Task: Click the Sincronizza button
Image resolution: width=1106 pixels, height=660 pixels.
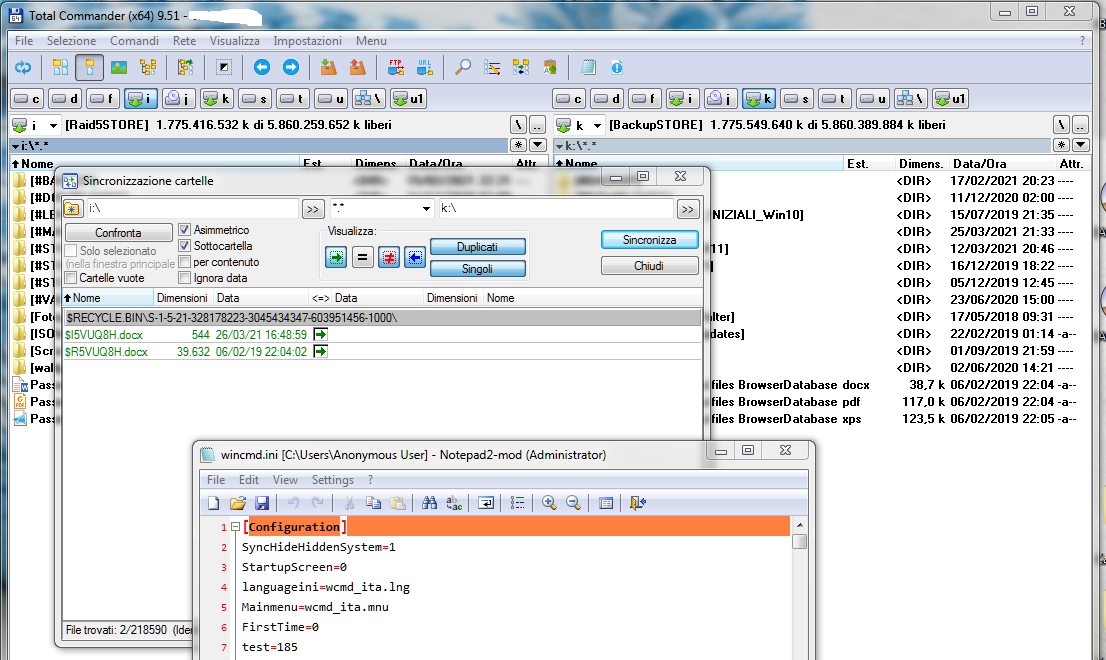Action: coord(650,240)
